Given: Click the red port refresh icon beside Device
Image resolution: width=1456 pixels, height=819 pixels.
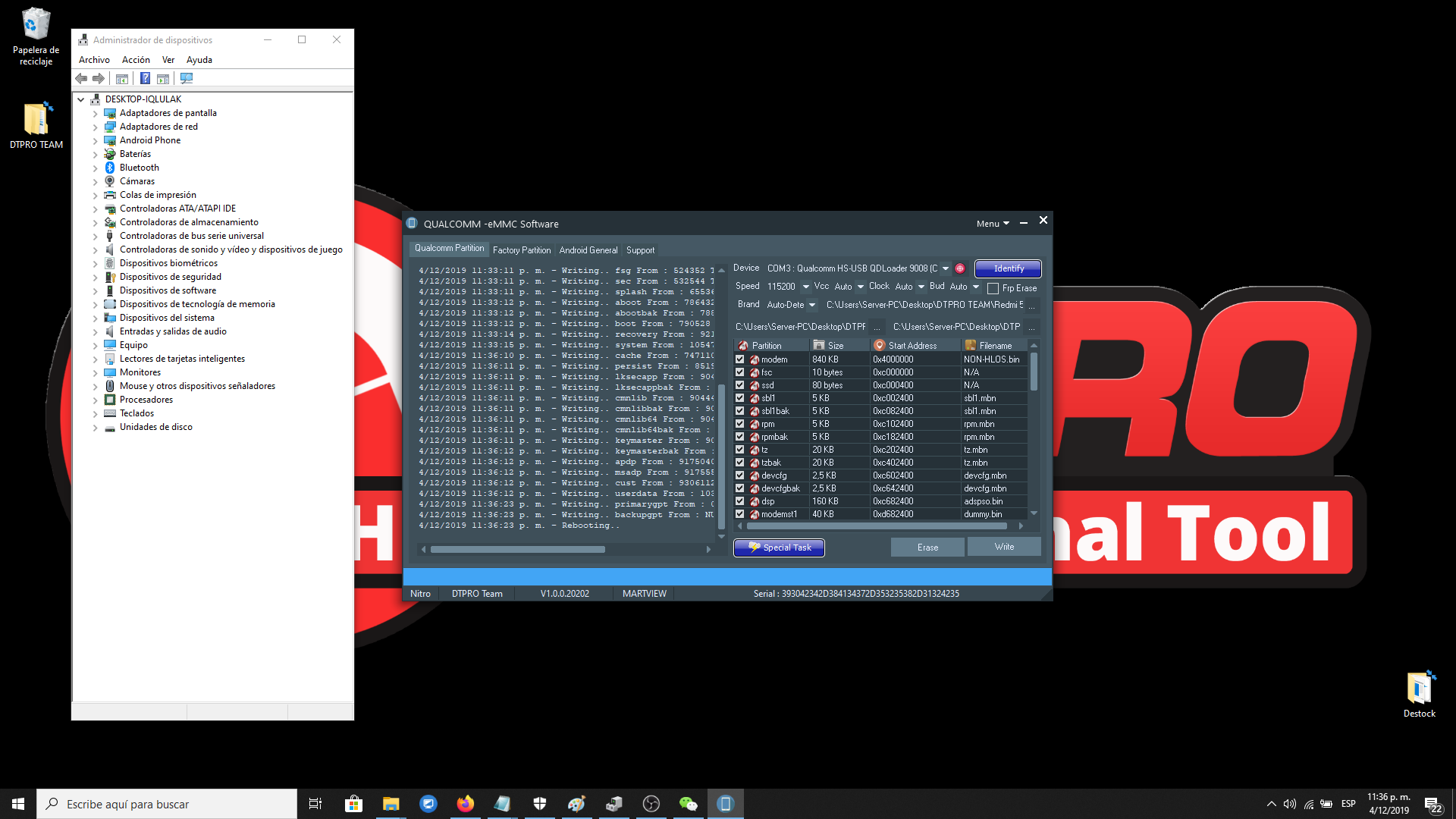Looking at the screenshot, I should (960, 268).
